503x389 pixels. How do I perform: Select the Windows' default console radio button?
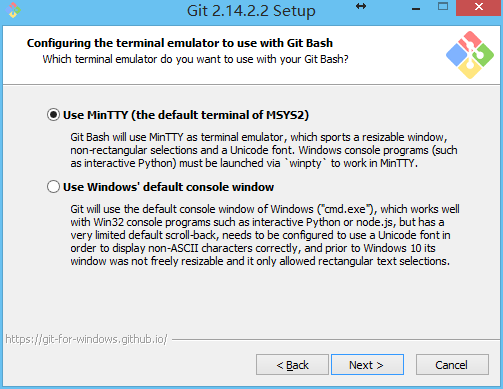click(53, 187)
